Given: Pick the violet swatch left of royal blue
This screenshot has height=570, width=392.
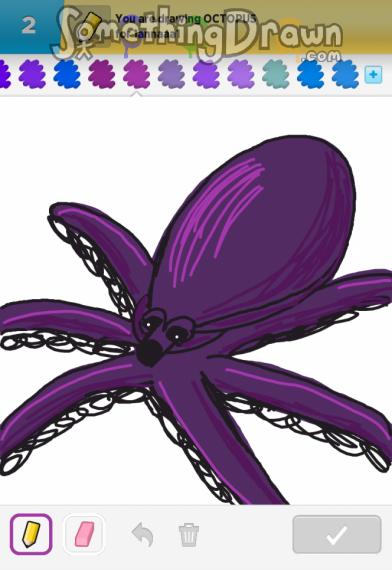Looking at the screenshot, I should click(x=32, y=74).
